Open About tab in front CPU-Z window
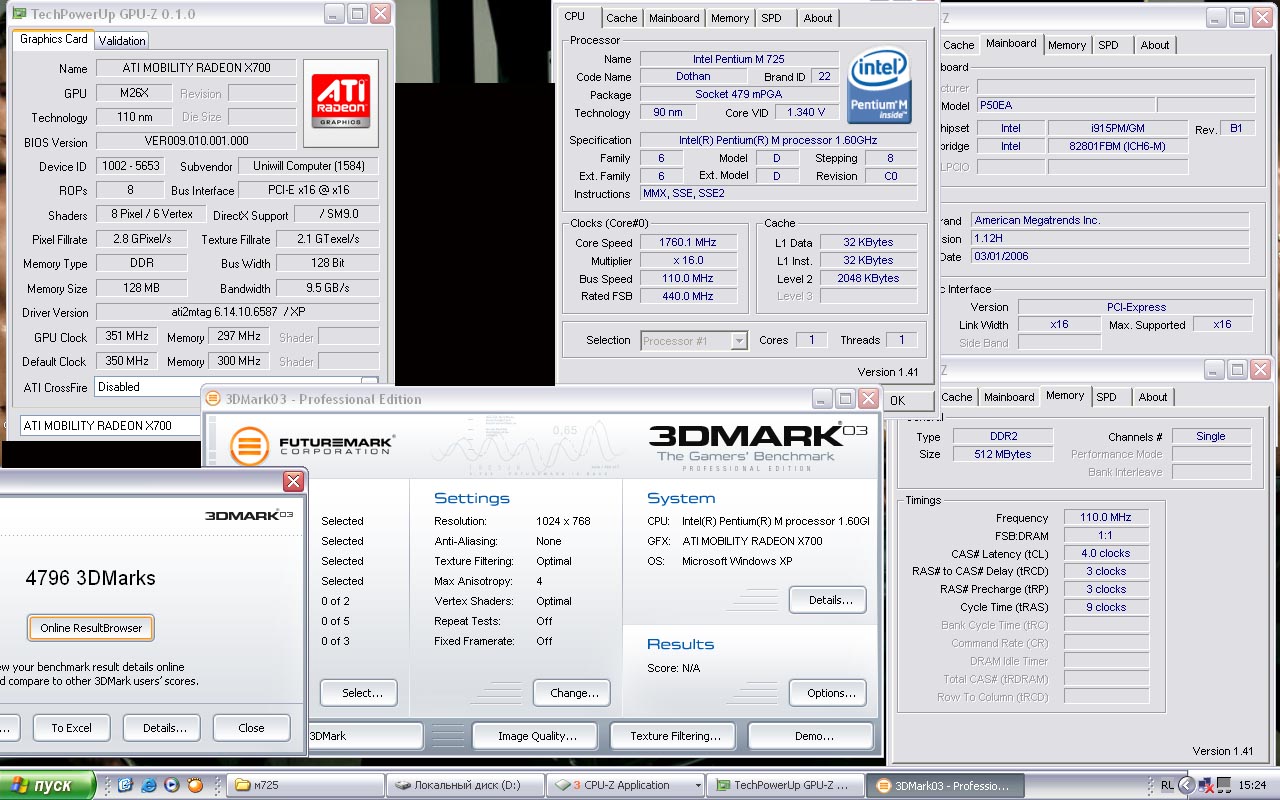The height and width of the screenshot is (800, 1280). pyautogui.click(x=818, y=18)
